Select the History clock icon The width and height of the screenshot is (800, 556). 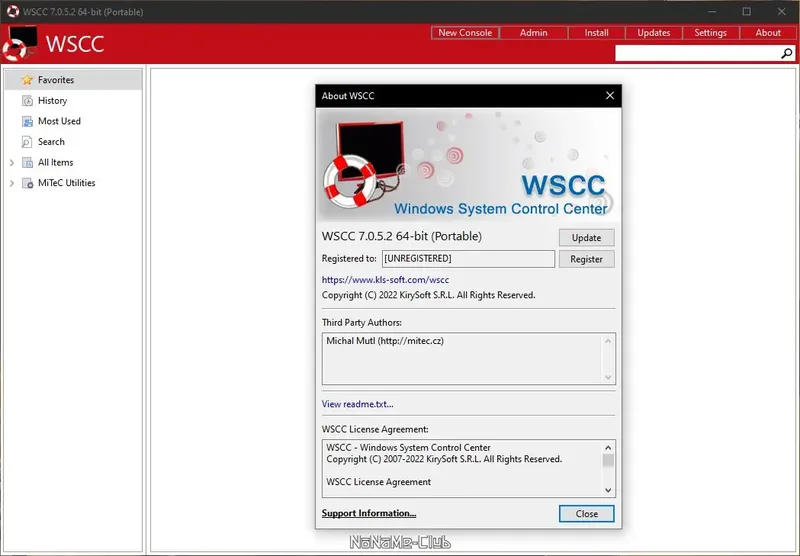click(x=27, y=101)
